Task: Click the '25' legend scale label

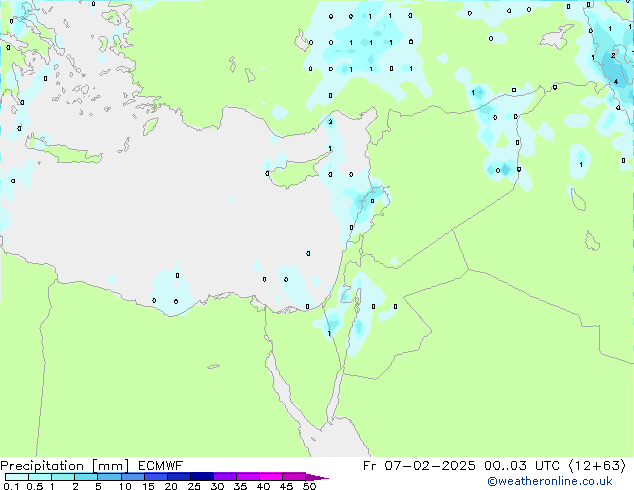Action: point(194,486)
